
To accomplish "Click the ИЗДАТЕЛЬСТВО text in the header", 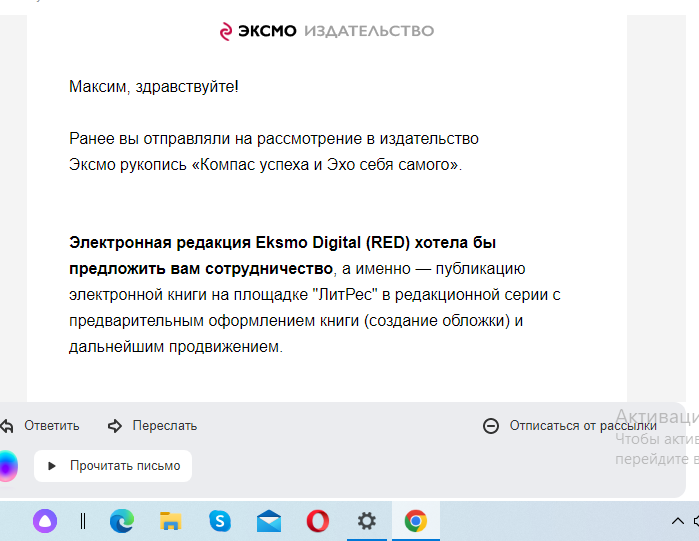I will pos(369,31).
